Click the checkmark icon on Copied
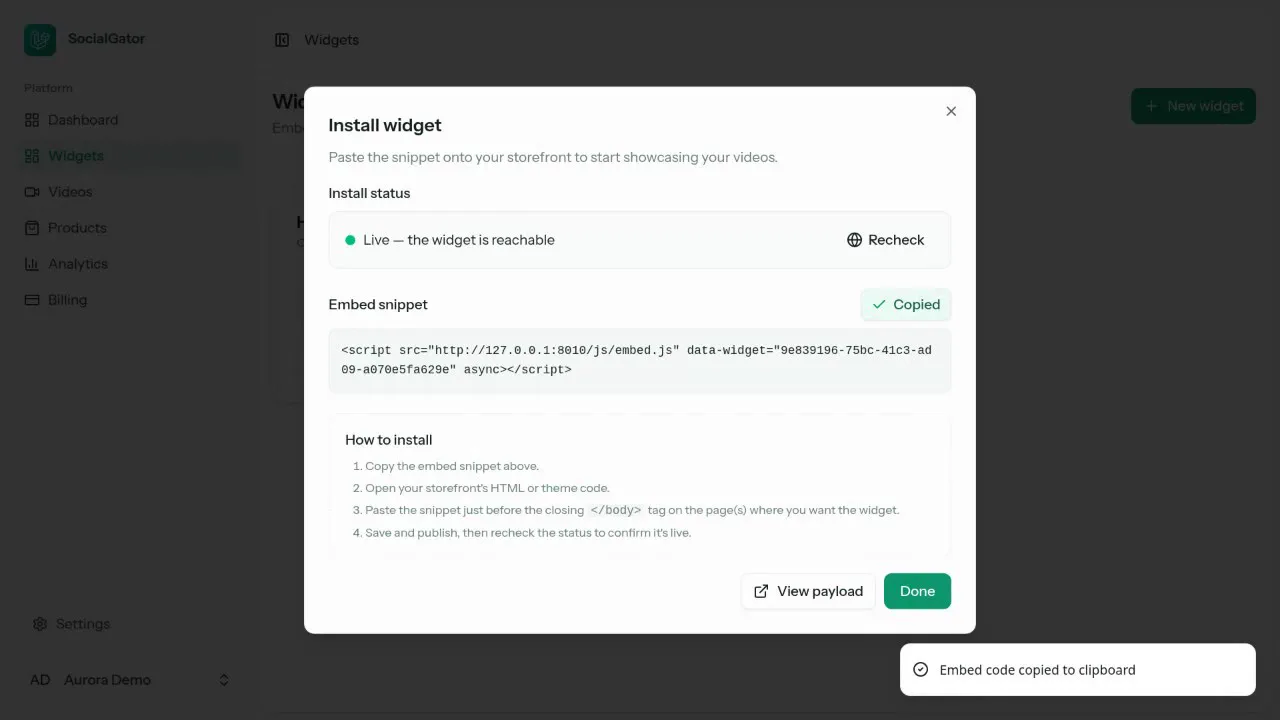 tap(879, 305)
